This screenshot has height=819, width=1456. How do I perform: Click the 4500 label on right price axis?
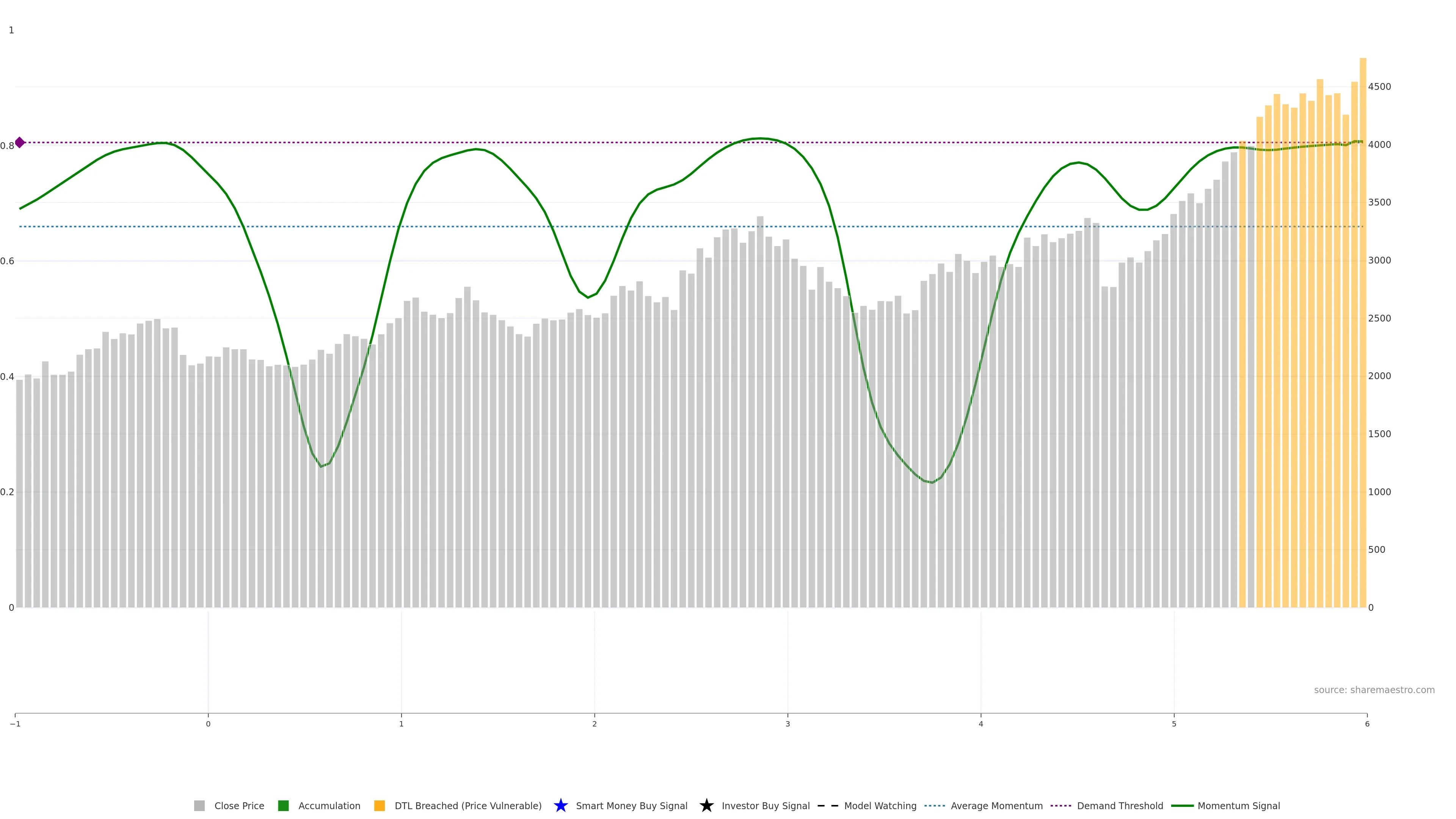(x=1379, y=86)
